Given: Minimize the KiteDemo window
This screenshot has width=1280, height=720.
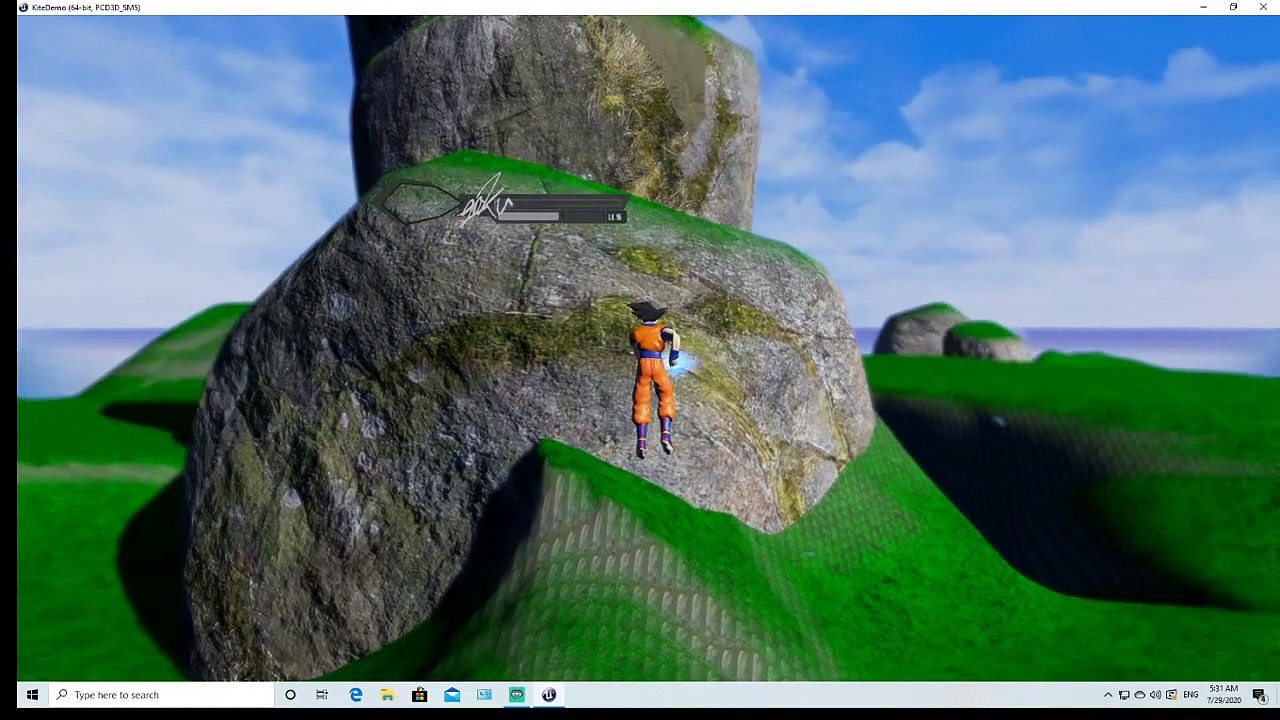Looking at the screenshot, I should click(1203, 7).
